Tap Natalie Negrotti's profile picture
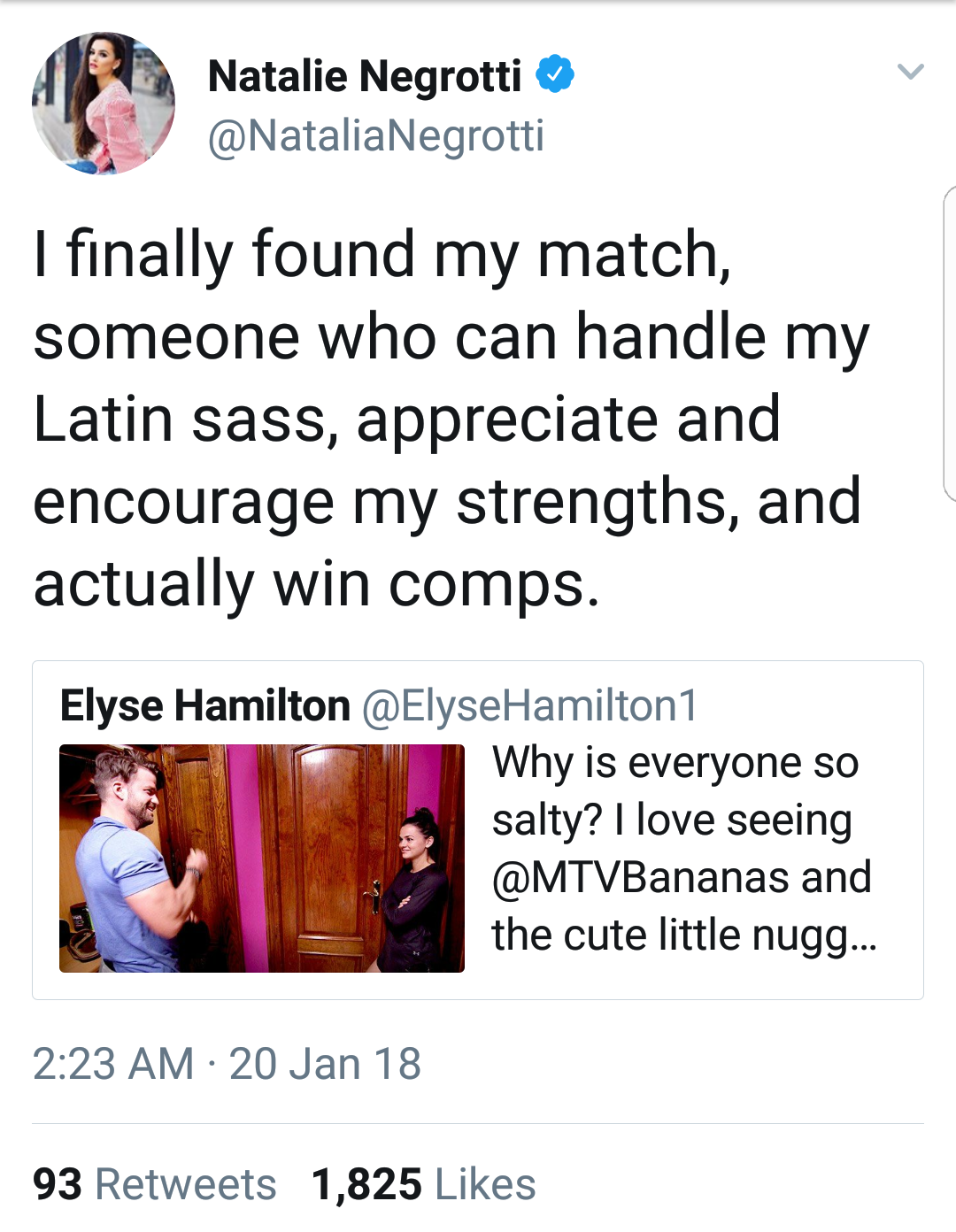 click(104, 104)
